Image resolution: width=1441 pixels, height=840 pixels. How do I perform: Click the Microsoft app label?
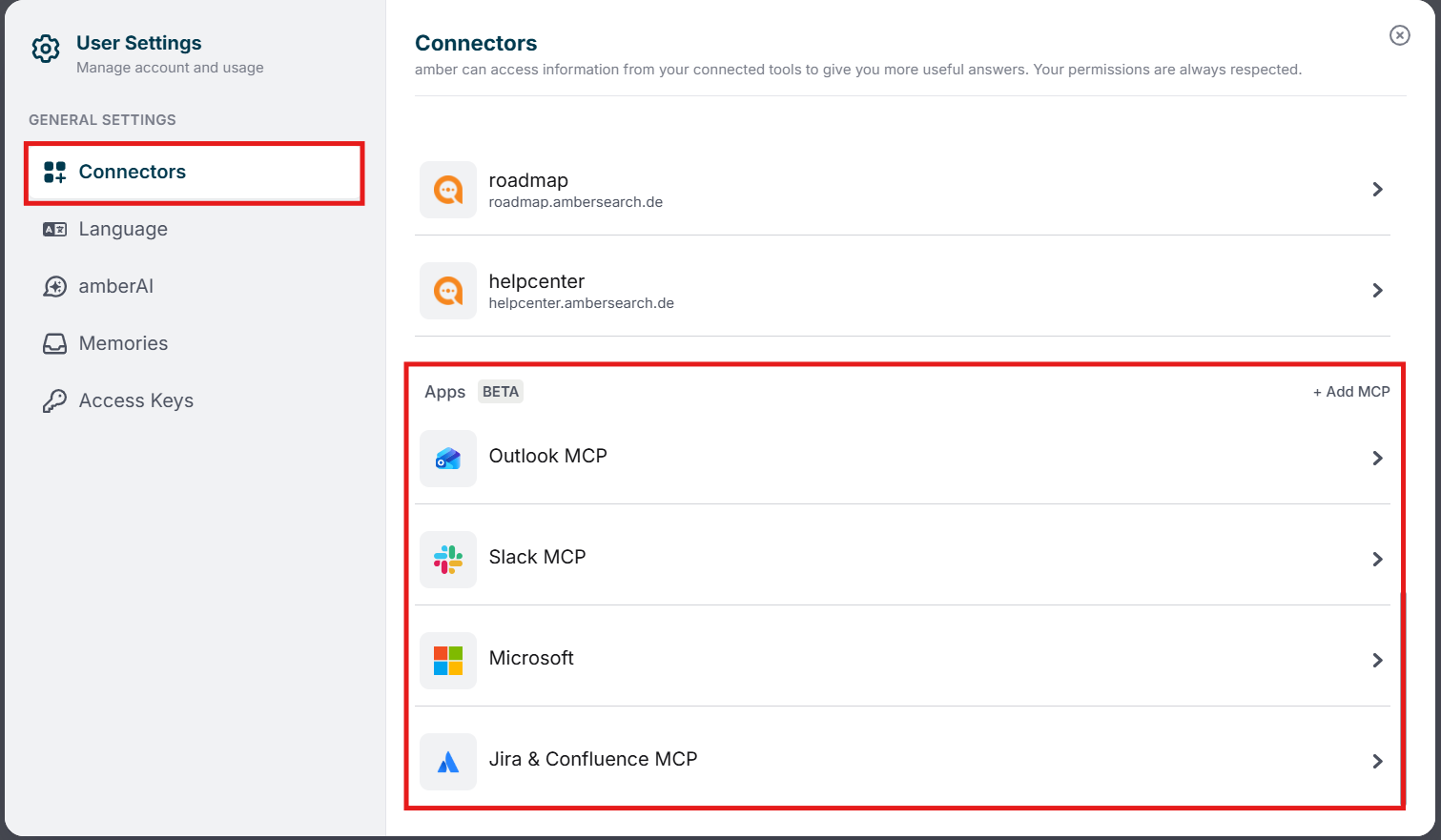pyautogui.click(x=531, y=658)
